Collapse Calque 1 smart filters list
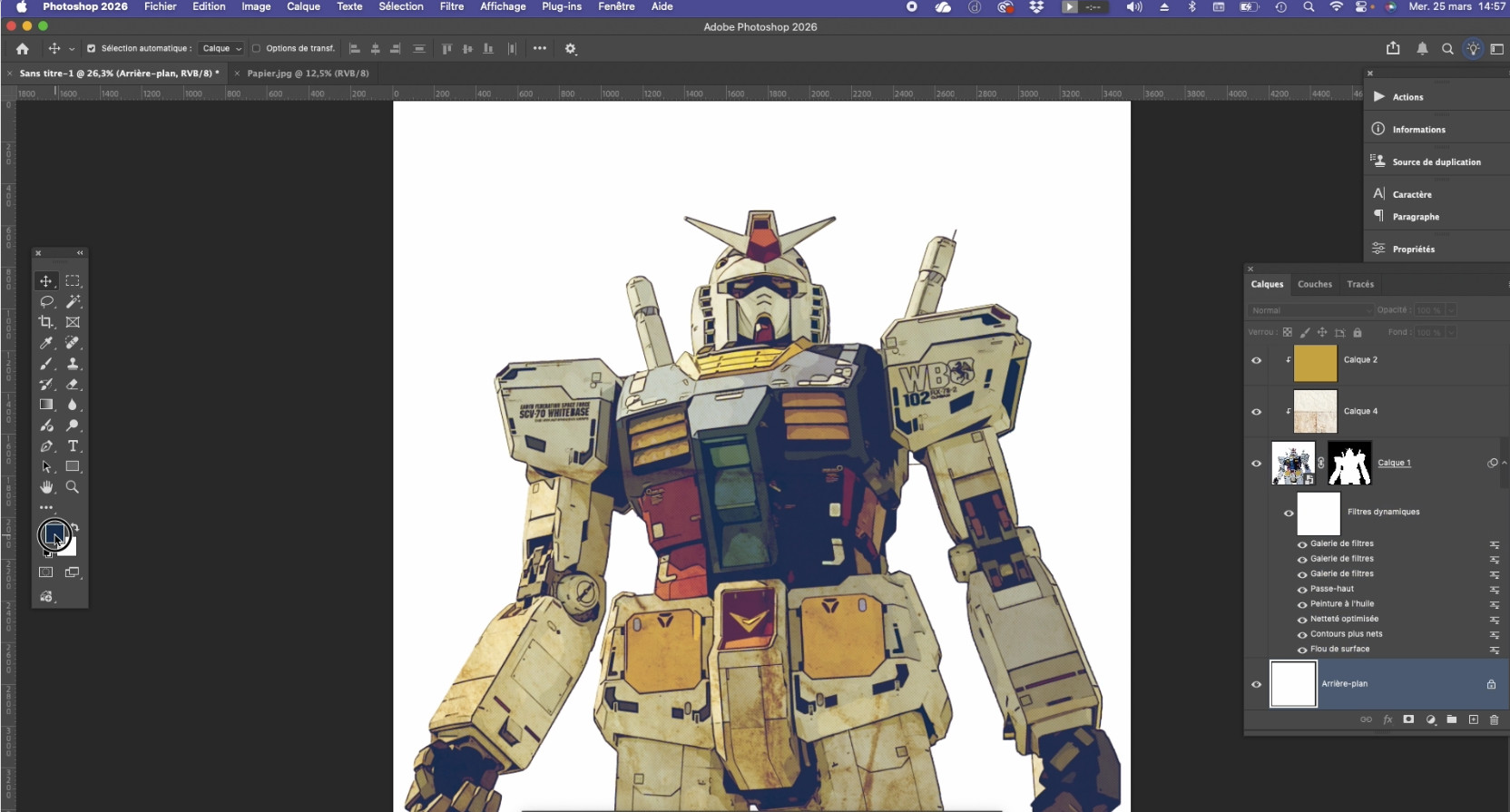This screenshot has width=1510, height=812. coord(1504,463)
